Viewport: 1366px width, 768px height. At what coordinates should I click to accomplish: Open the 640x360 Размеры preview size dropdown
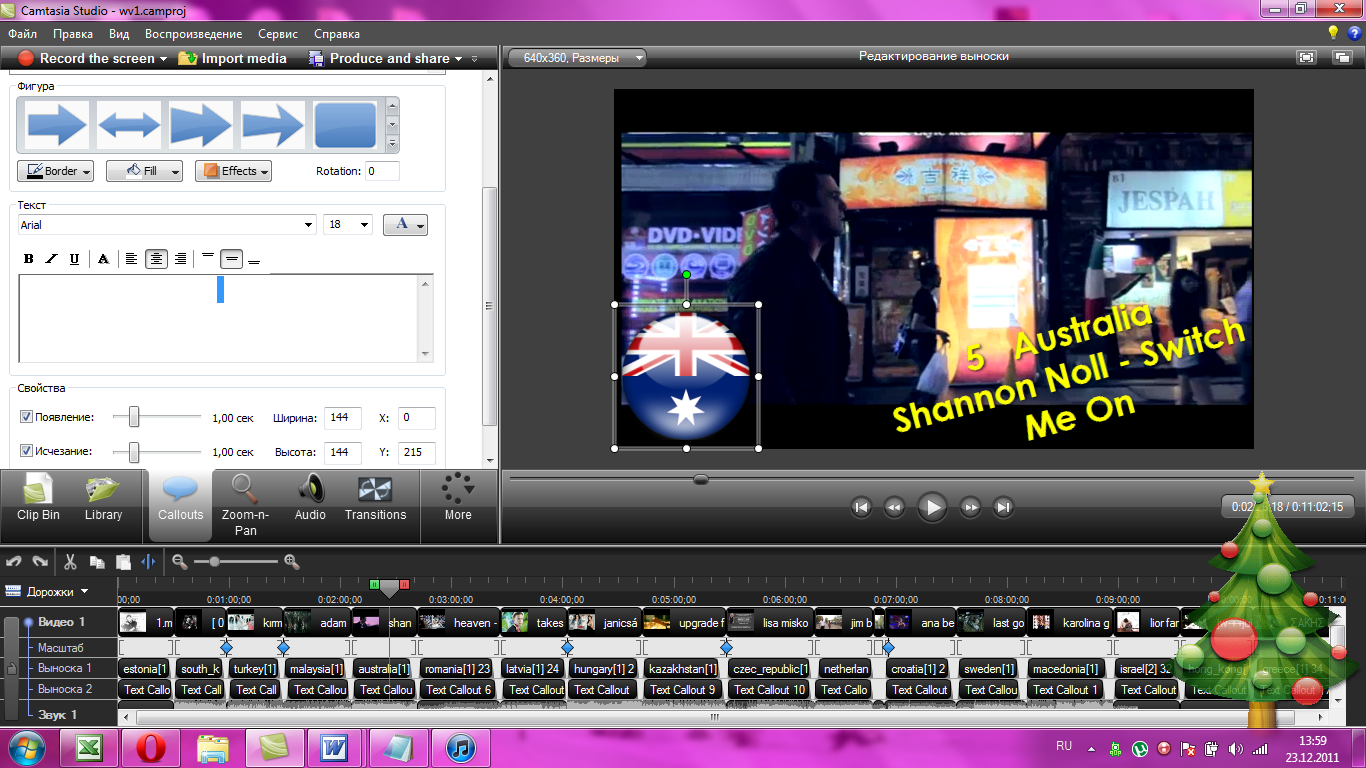577,58
